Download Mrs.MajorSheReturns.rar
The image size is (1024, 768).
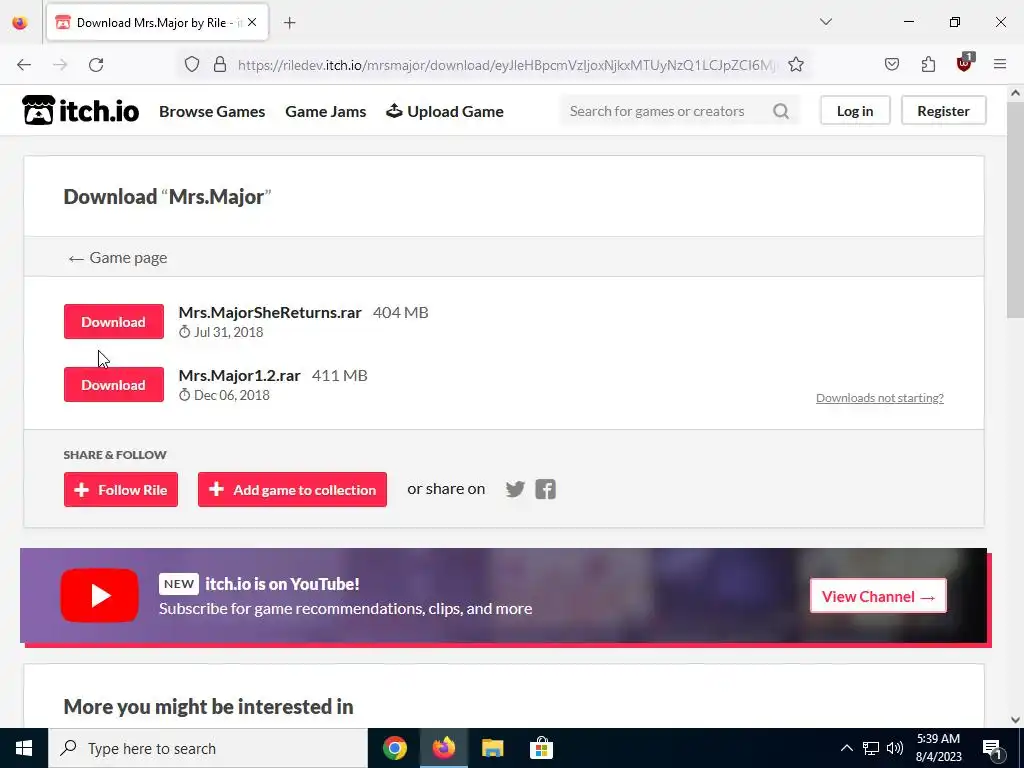click(114, 321)
